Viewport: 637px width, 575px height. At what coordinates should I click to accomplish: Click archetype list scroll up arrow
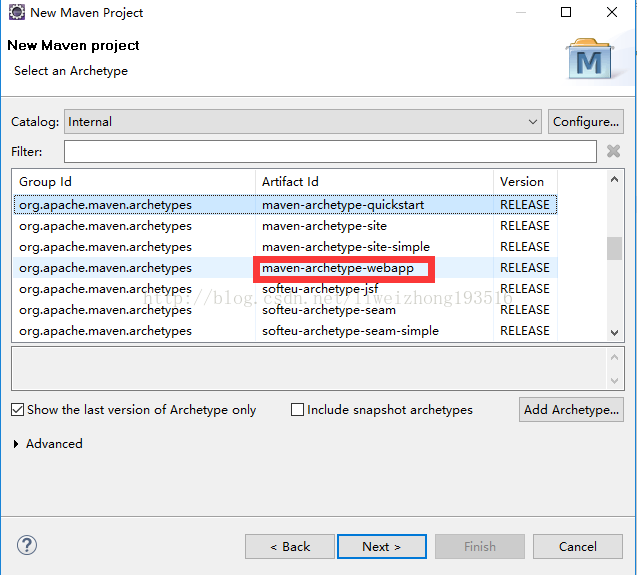coord(614,179)
